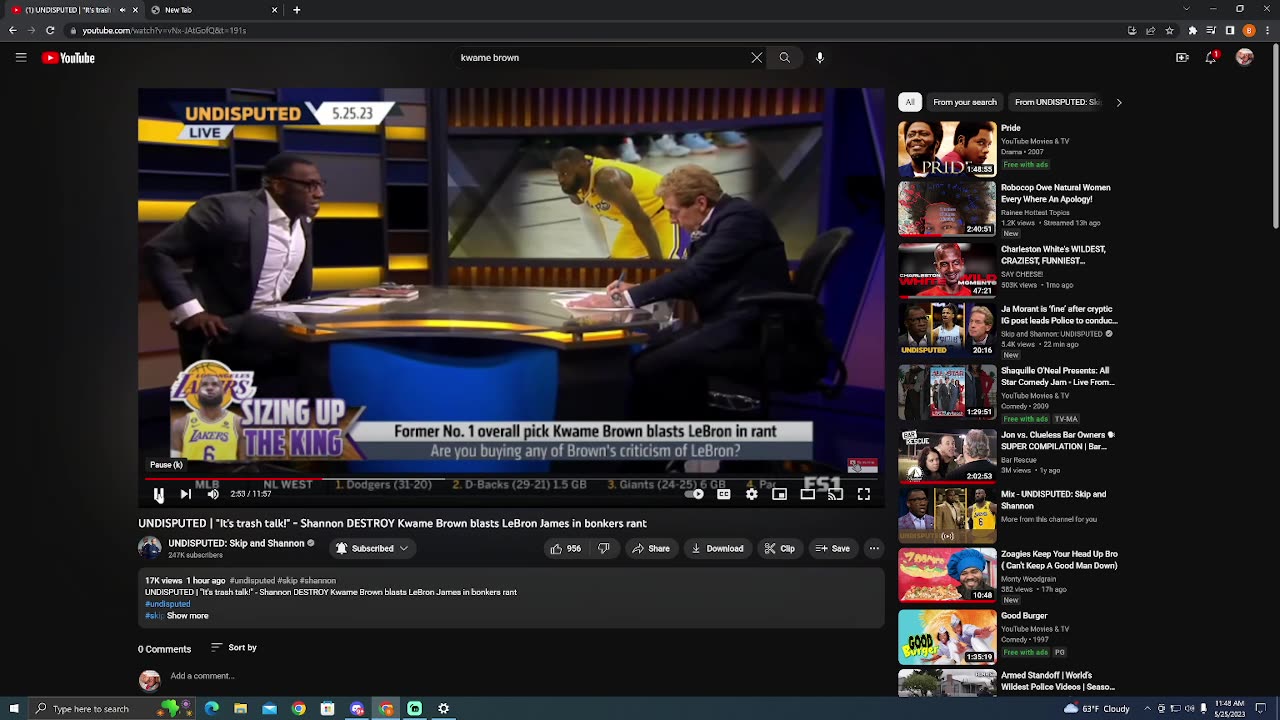Reload the page with the refresh button
The width and height of the screenshot is (1280, 720).
(x=49, y=31)
